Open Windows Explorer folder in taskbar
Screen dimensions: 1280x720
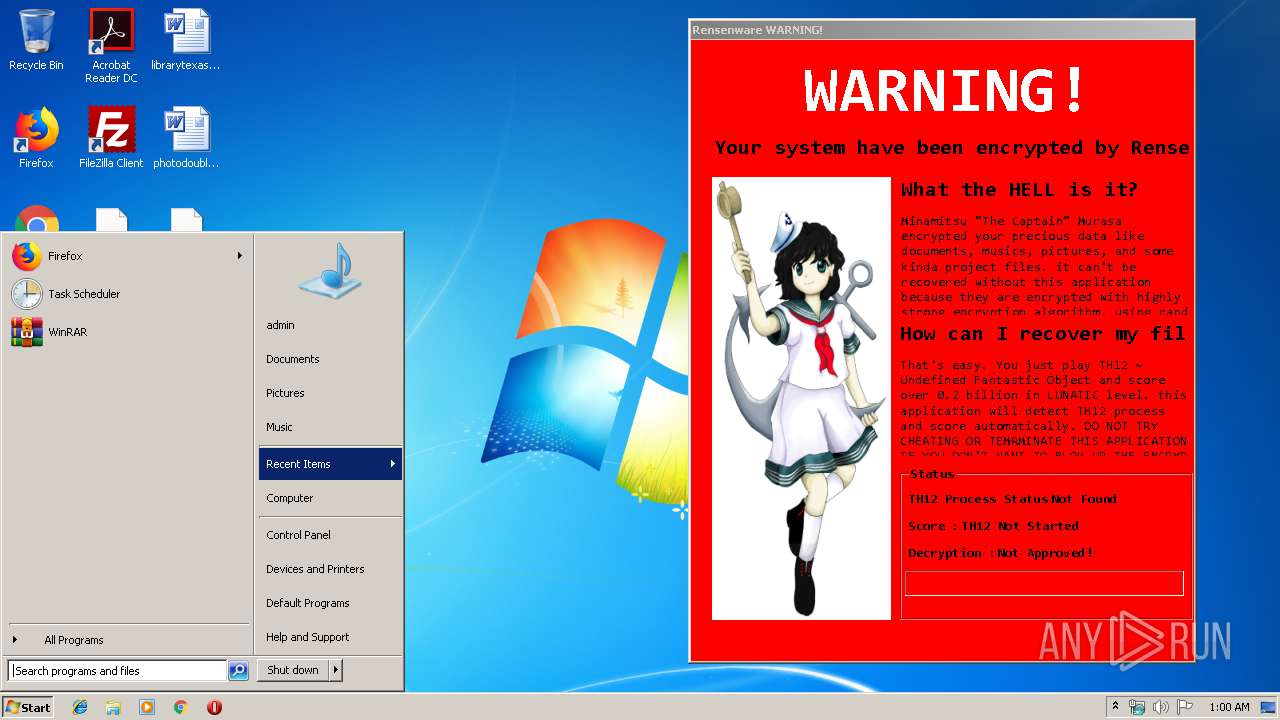point(113,707)
